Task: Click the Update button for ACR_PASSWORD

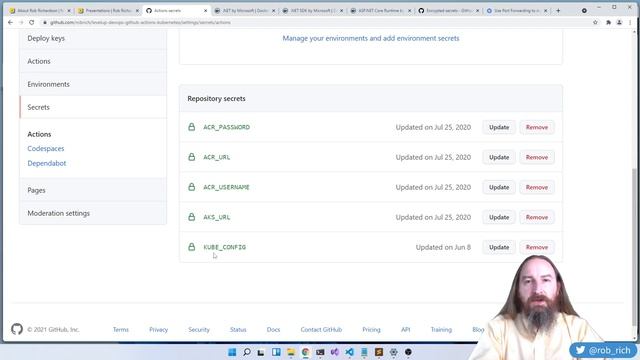Action: click(499, 127)
